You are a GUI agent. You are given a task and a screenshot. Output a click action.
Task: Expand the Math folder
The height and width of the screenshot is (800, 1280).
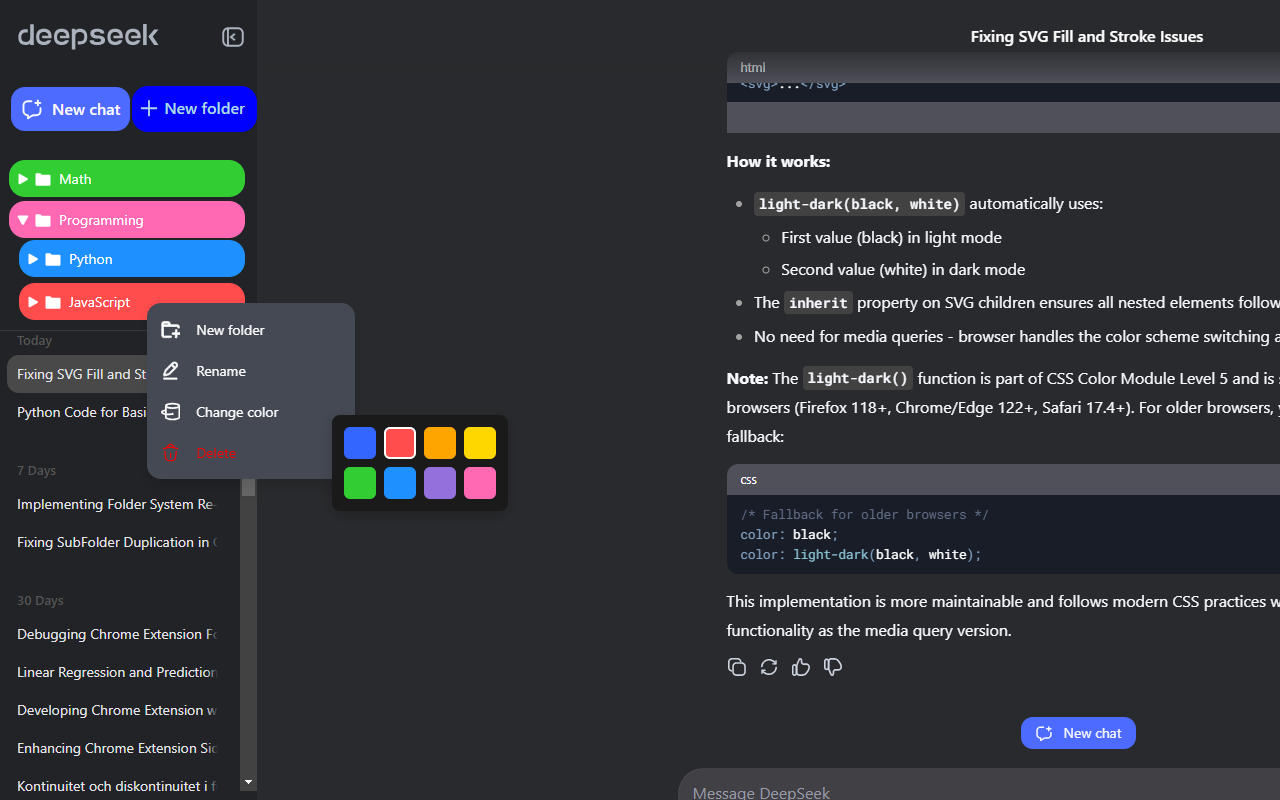(x=22, y=178)
